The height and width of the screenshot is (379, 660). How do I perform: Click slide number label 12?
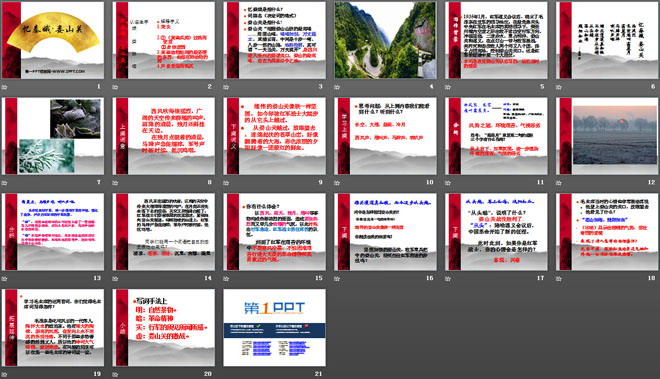coord(651,182)
